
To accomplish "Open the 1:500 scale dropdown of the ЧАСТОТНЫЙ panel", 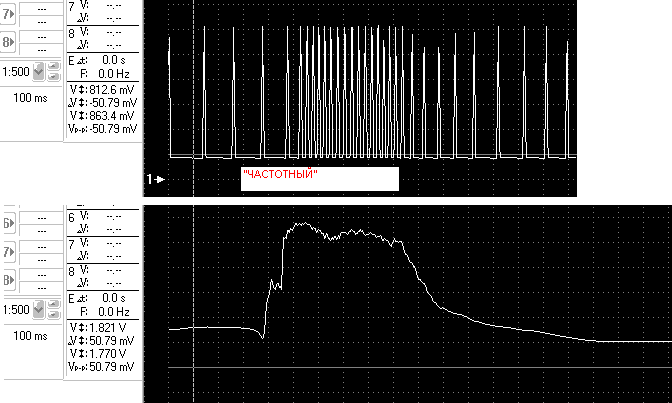I will pyautogui.click(x=39, y=71).
